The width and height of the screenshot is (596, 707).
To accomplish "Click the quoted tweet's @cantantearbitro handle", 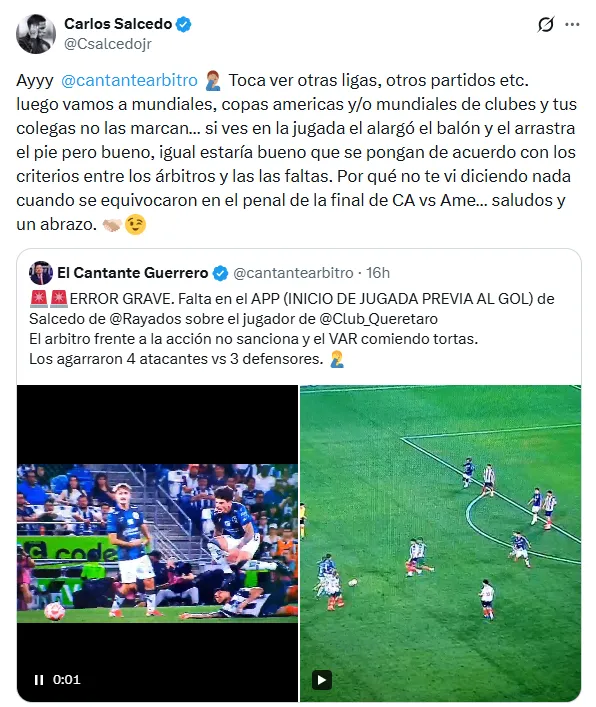I will (x=293, y=273).
